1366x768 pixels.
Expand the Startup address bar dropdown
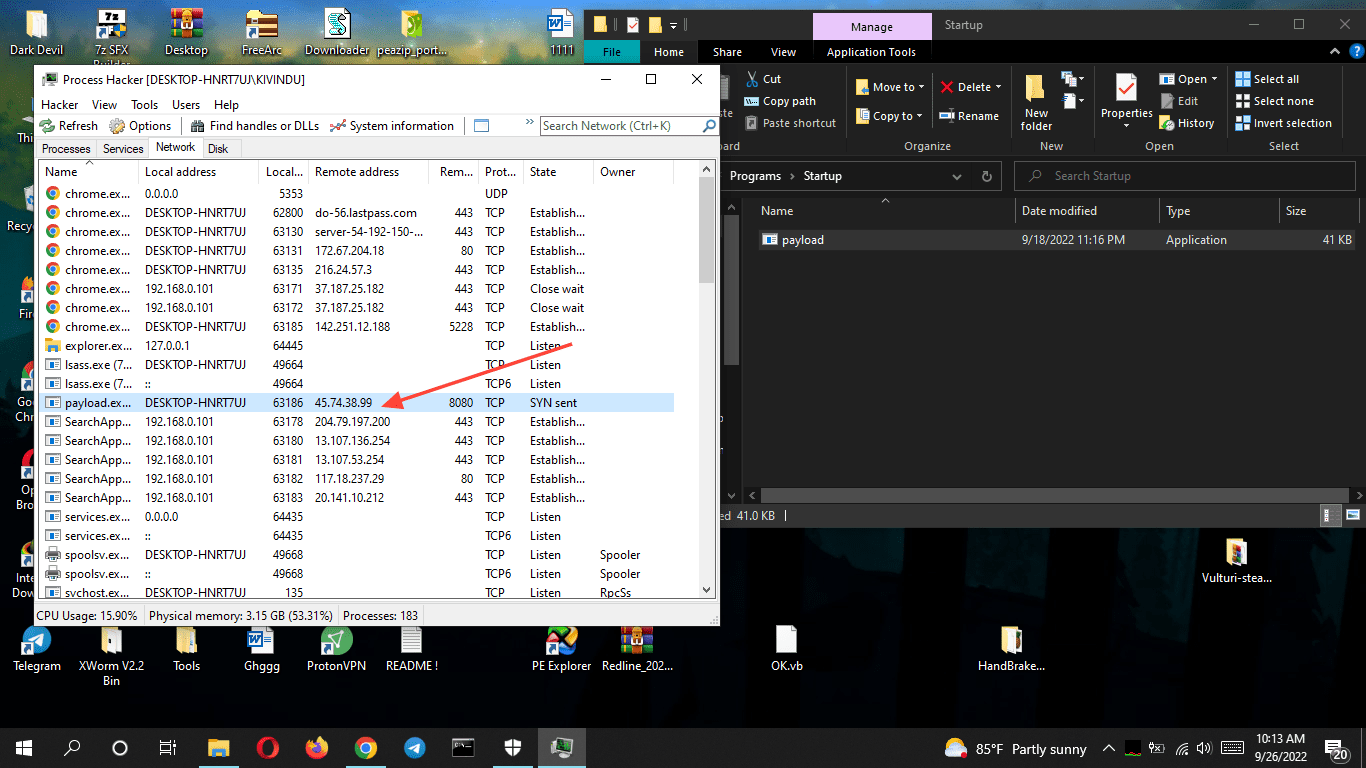pos(959,175)
